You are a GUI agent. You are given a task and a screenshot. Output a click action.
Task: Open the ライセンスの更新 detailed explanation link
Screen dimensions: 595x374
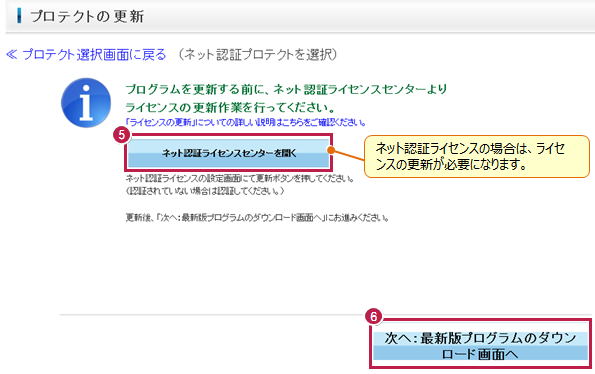coord(246,123)
